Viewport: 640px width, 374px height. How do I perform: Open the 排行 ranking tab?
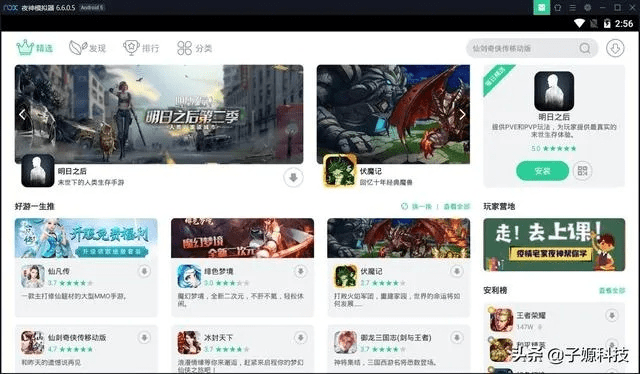click(x=141, y=48)
